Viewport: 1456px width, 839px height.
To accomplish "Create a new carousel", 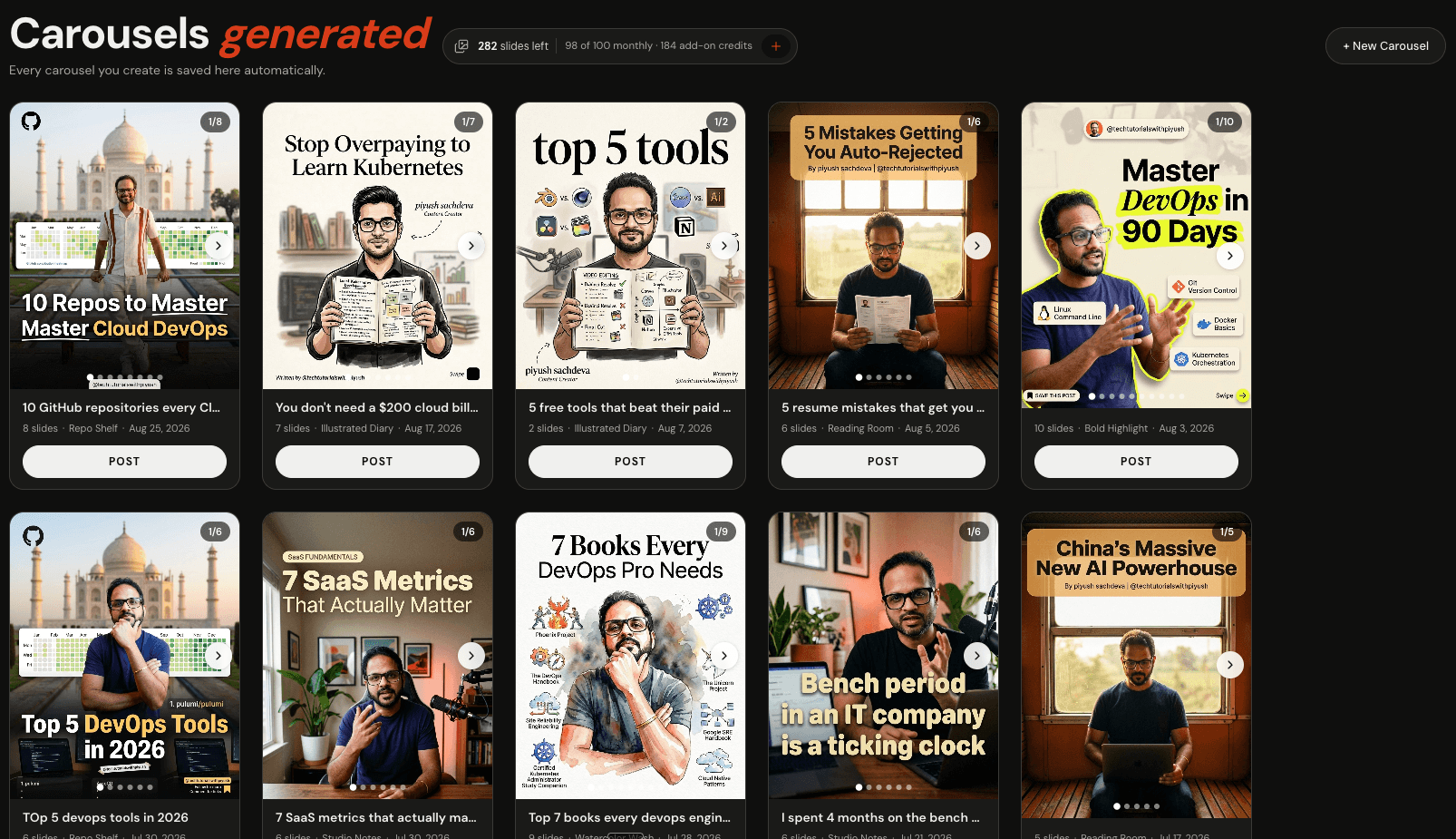I will [1385, 46].
